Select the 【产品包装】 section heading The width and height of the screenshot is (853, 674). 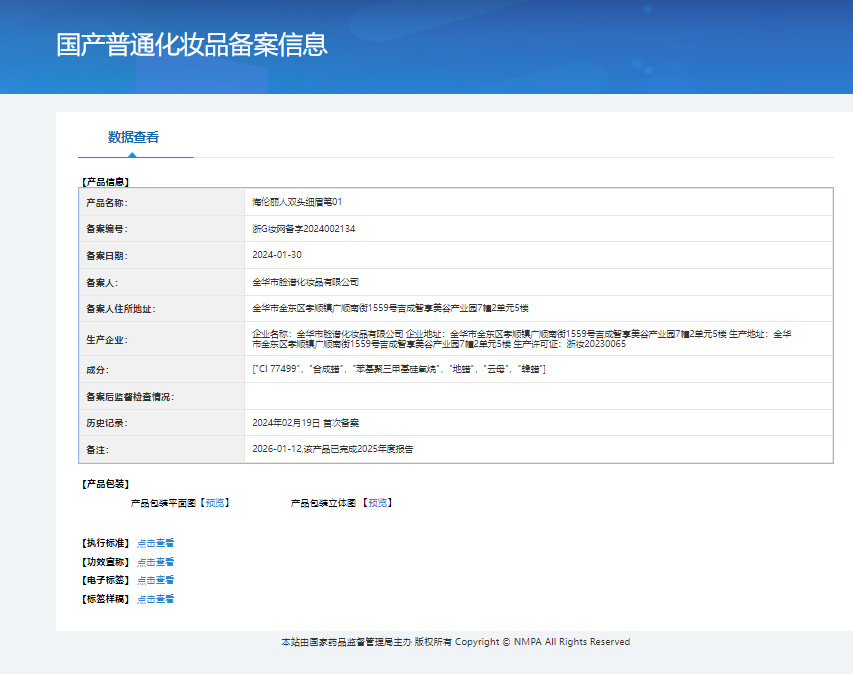click(106, 484)
